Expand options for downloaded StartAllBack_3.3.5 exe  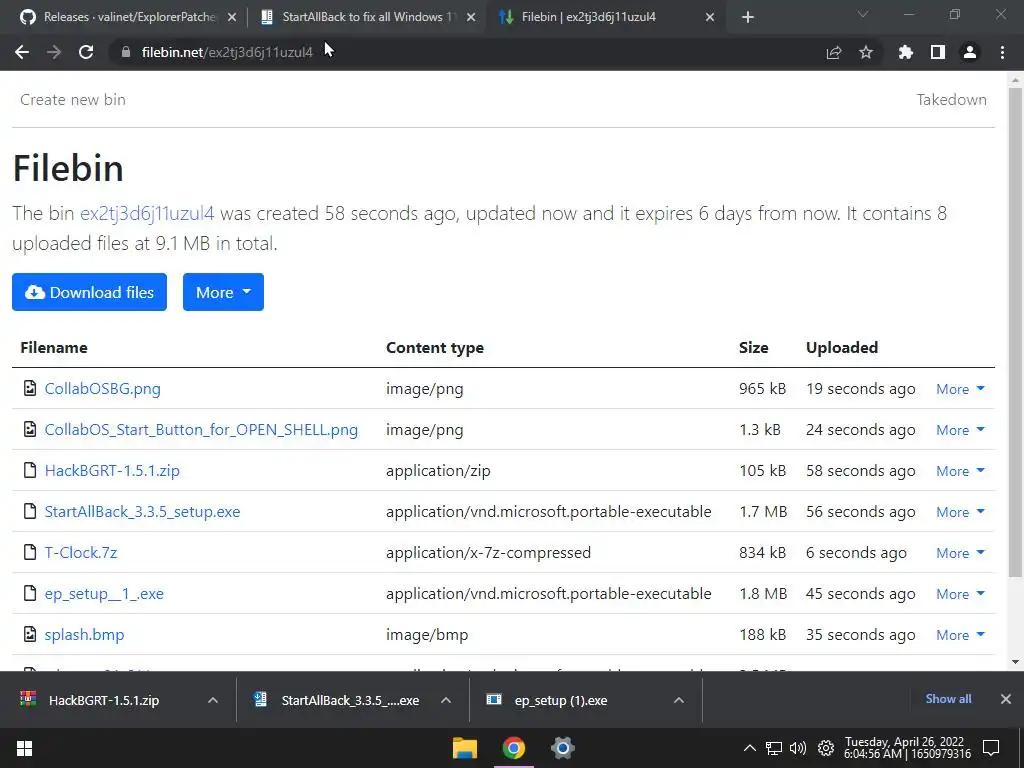click(445, 700)
